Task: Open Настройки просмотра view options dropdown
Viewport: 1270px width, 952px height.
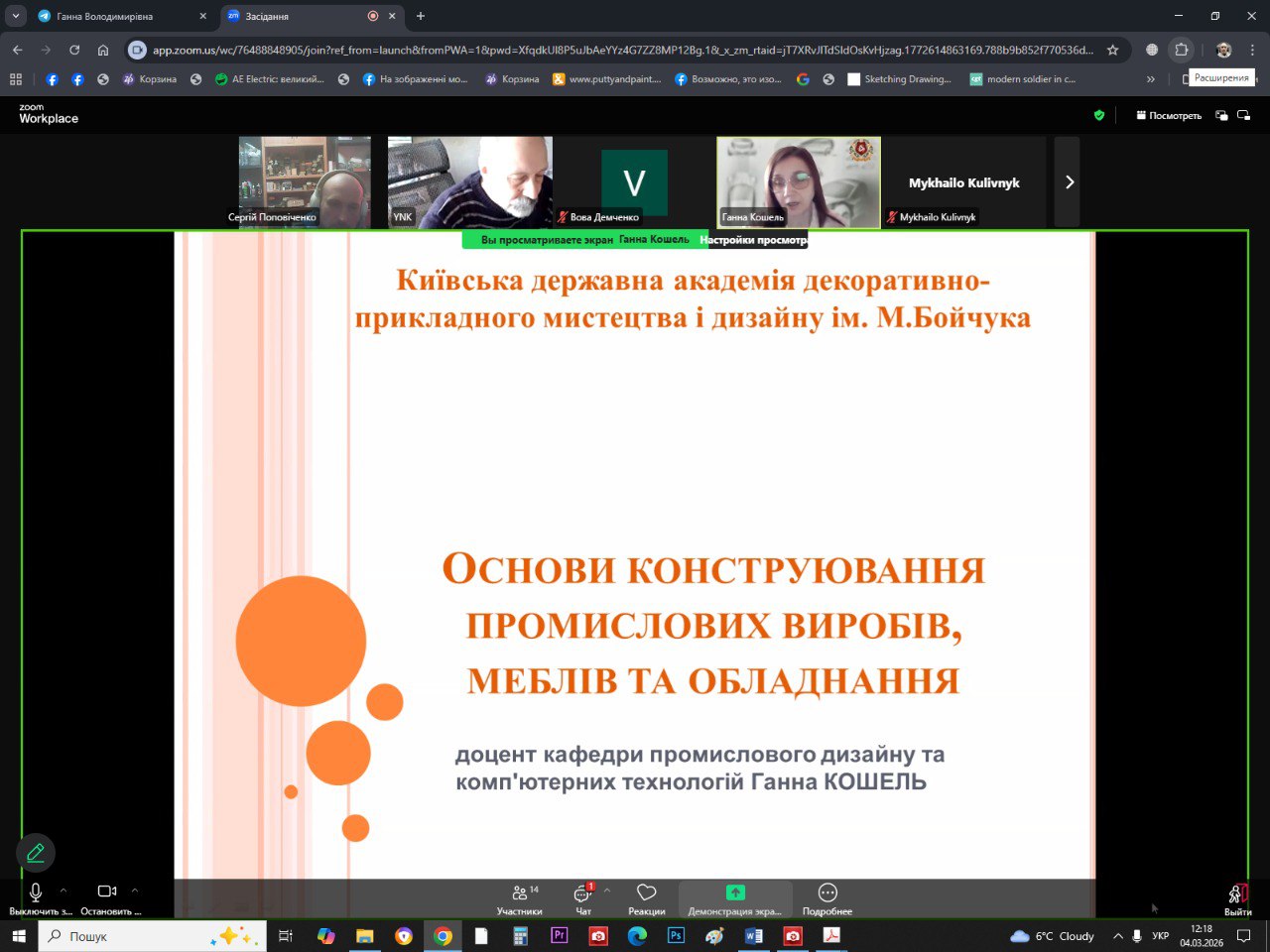Action: [753, 240]
